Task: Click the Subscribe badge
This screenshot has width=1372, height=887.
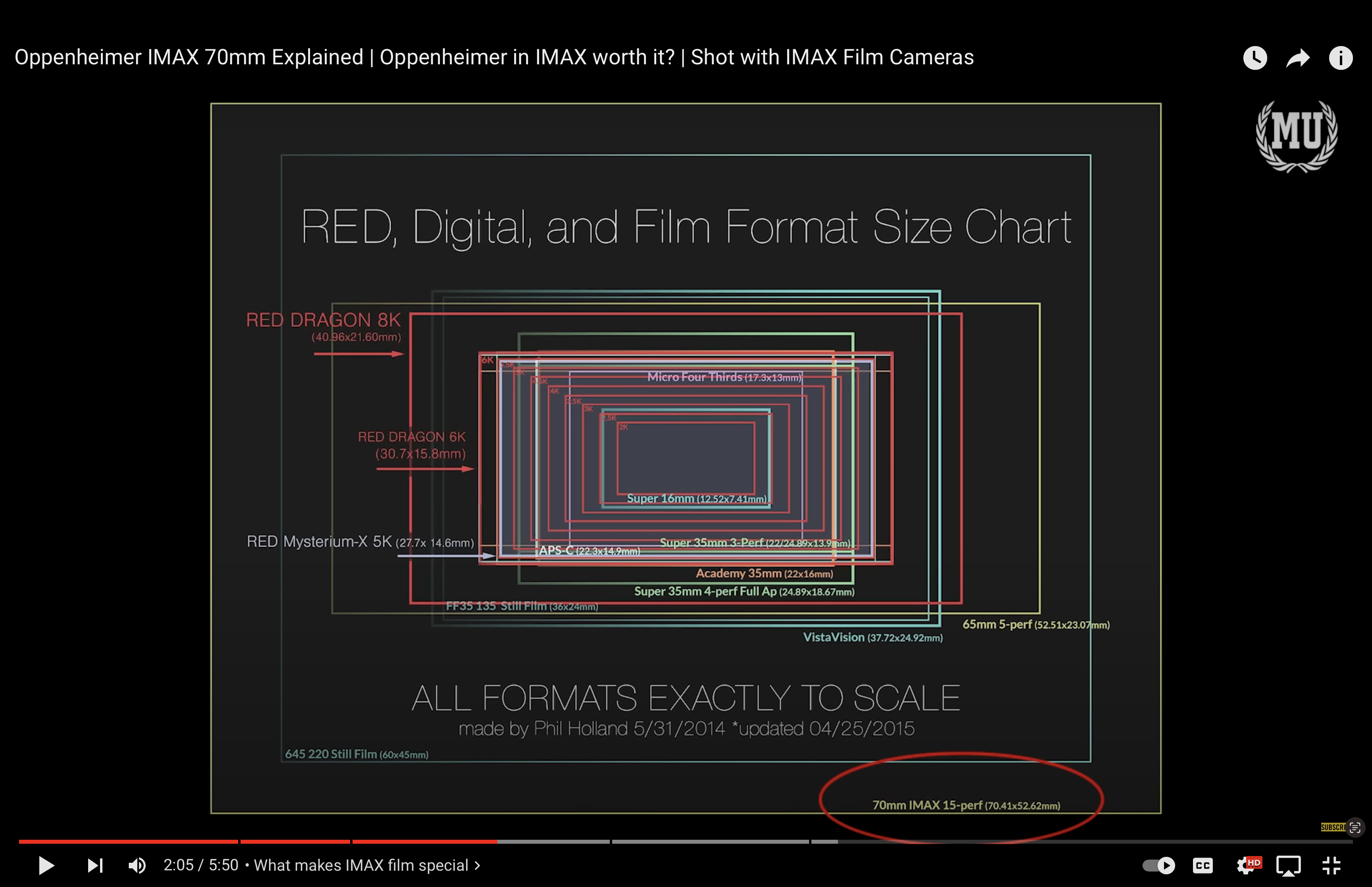Action: [x=1333, y=827]
